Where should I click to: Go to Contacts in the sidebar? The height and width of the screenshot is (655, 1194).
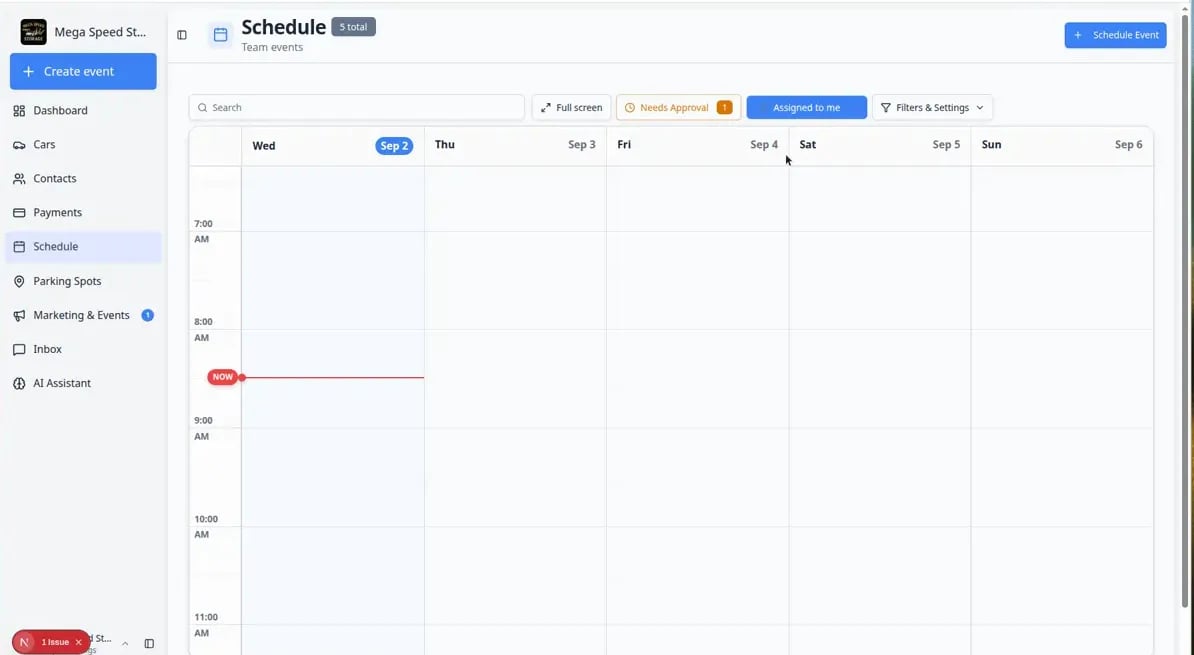(83, 178)
